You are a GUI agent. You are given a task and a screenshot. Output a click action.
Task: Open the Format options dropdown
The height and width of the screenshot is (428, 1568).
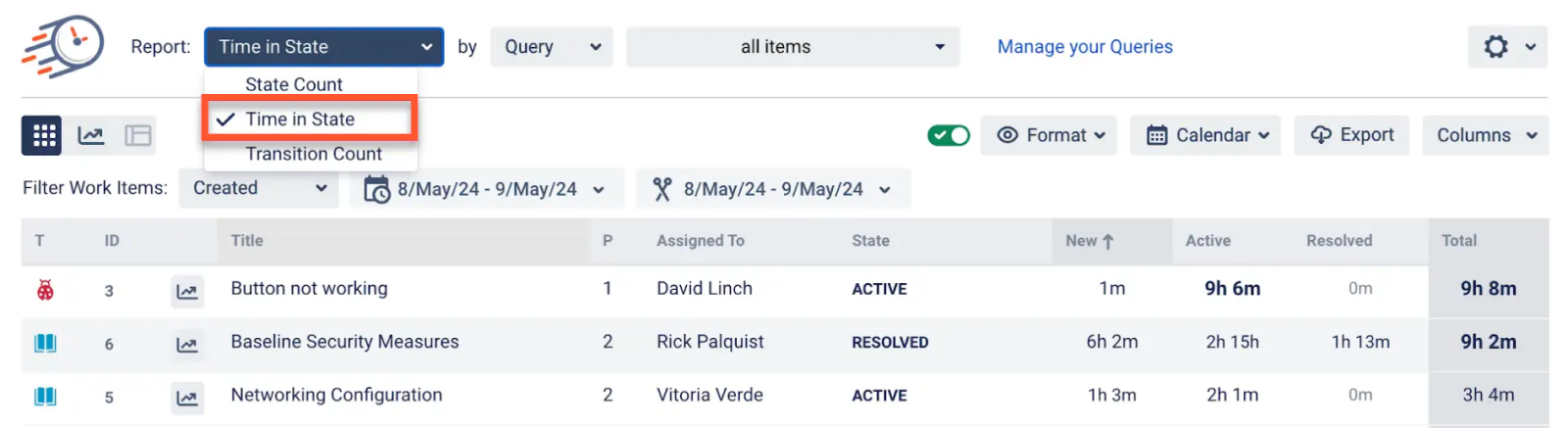point(1051,135)
